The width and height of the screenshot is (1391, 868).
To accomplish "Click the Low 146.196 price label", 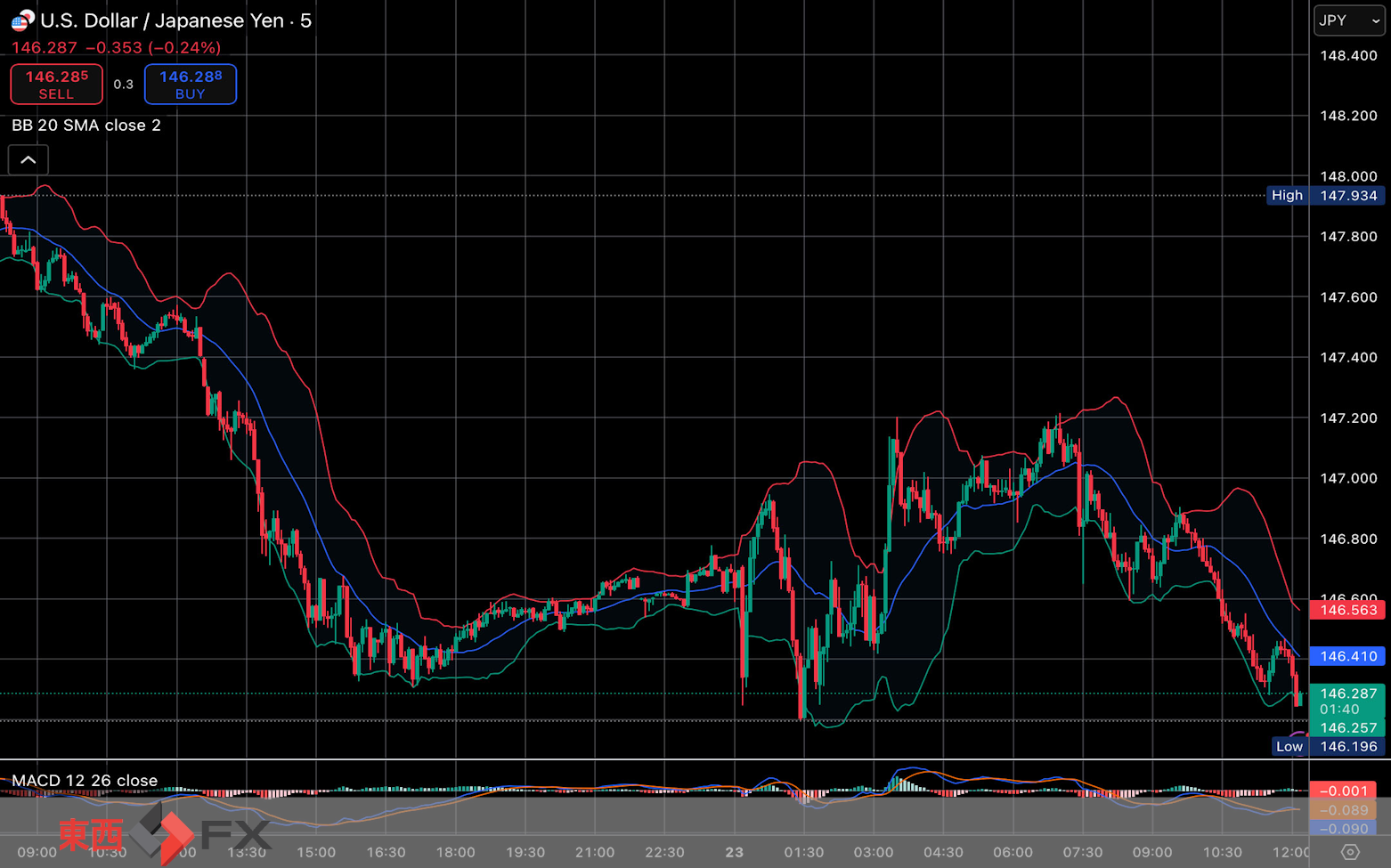I will click(x=1329, y=747).
